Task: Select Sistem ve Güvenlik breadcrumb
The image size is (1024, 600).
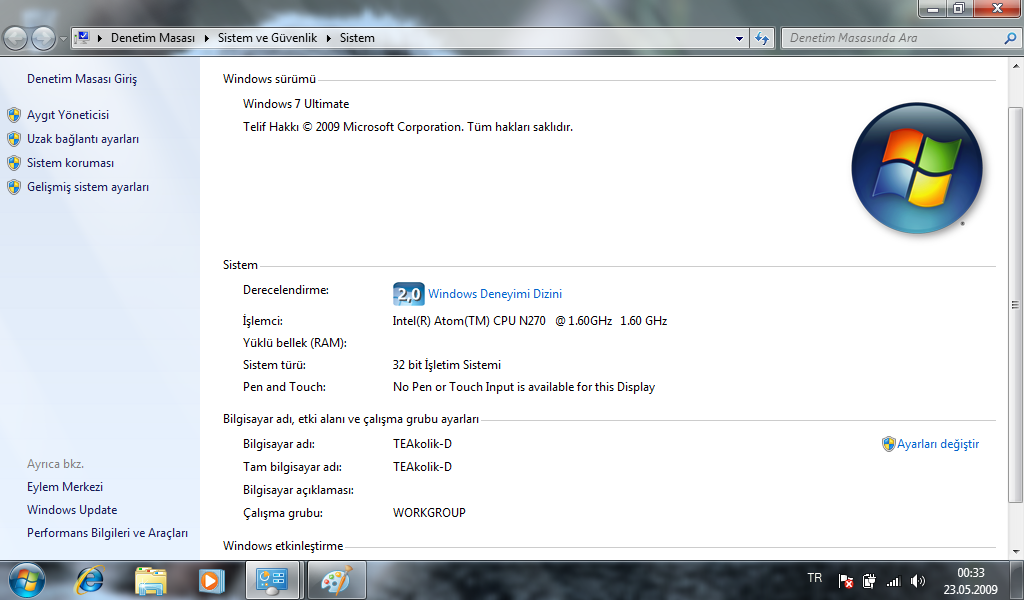Action: point(267,38)
